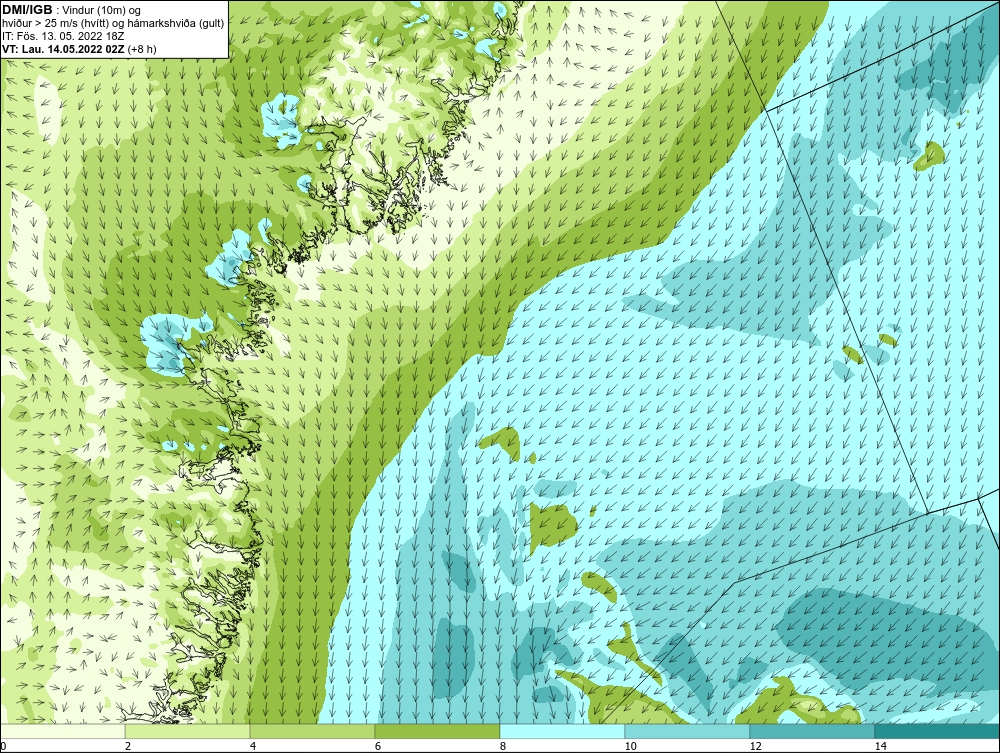Viewport: 1000px width, 753px height.
Task: Click the 4–6 m/s green legend swatch
Action: pos(312,731)
